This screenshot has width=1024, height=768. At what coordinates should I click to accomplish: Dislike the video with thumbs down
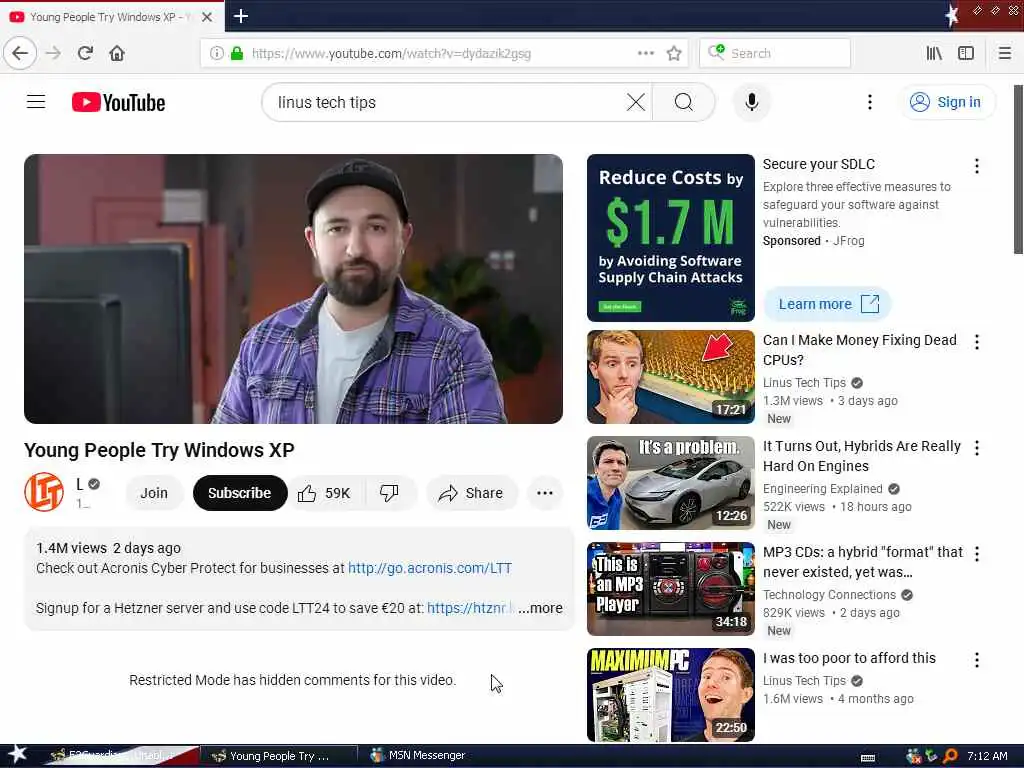pyautogui.click(x=389, y=493)
